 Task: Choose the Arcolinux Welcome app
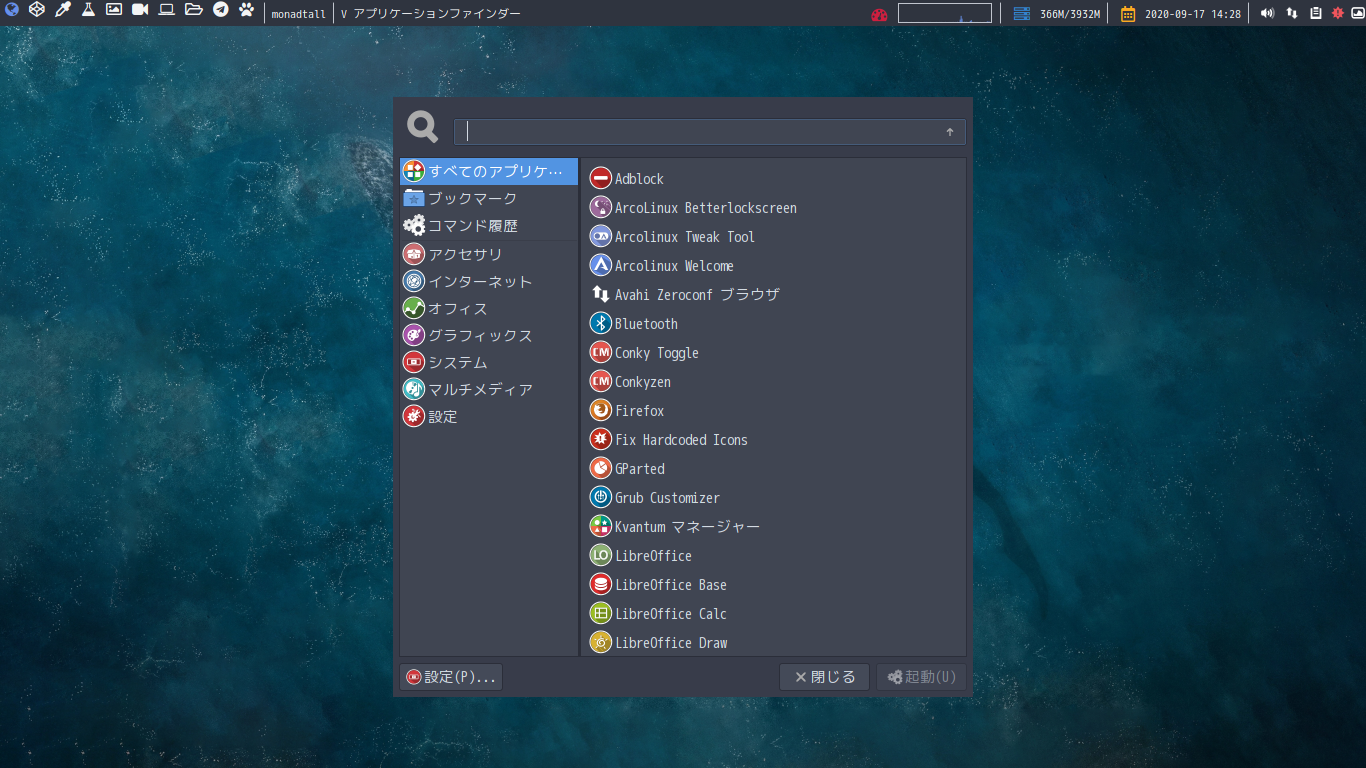[773, 266]
